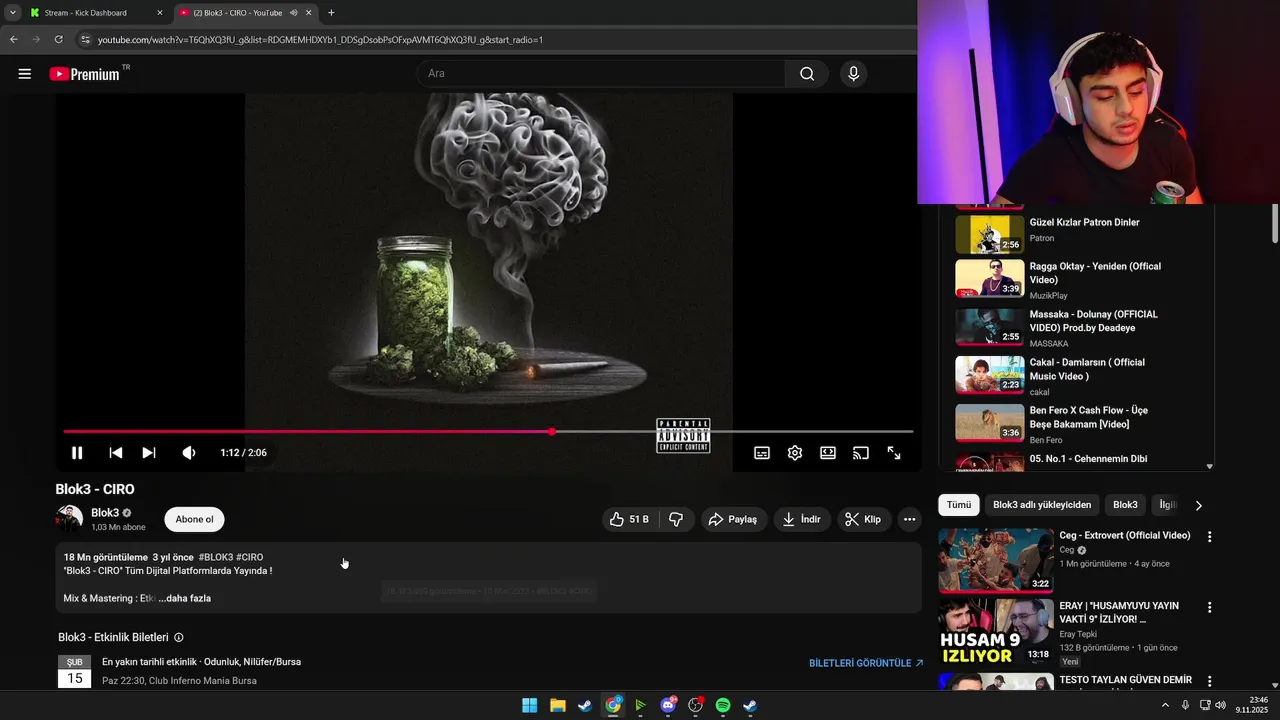Open the Windows Start menu
The image size is (1280, 720).
tap(529, 706)
